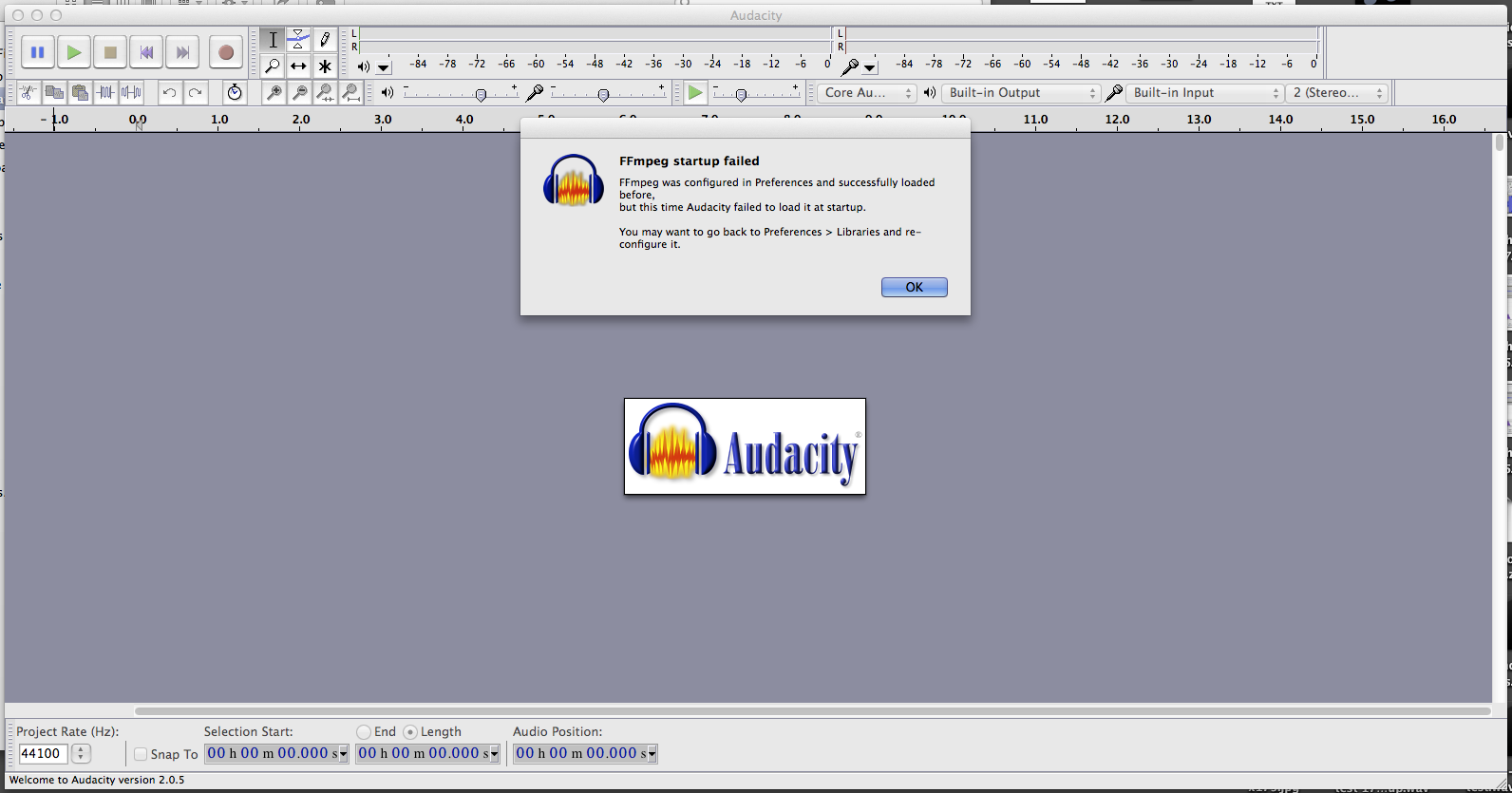The width and height of the screenshot is (1512, 793).
Task: Open the Core Audio host dropdown
Action: click(866, 92)
